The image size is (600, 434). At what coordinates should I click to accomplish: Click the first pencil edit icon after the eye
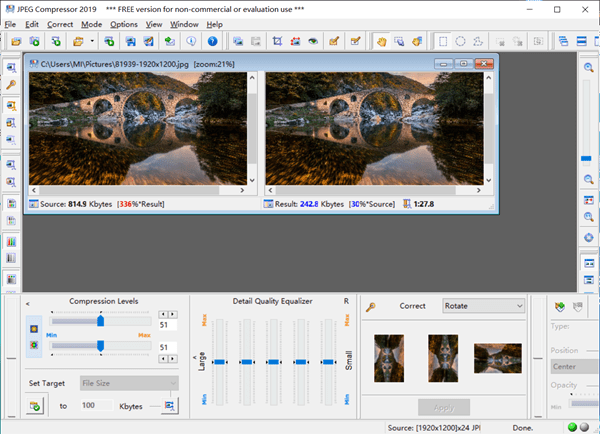click(x=334, y=41)
